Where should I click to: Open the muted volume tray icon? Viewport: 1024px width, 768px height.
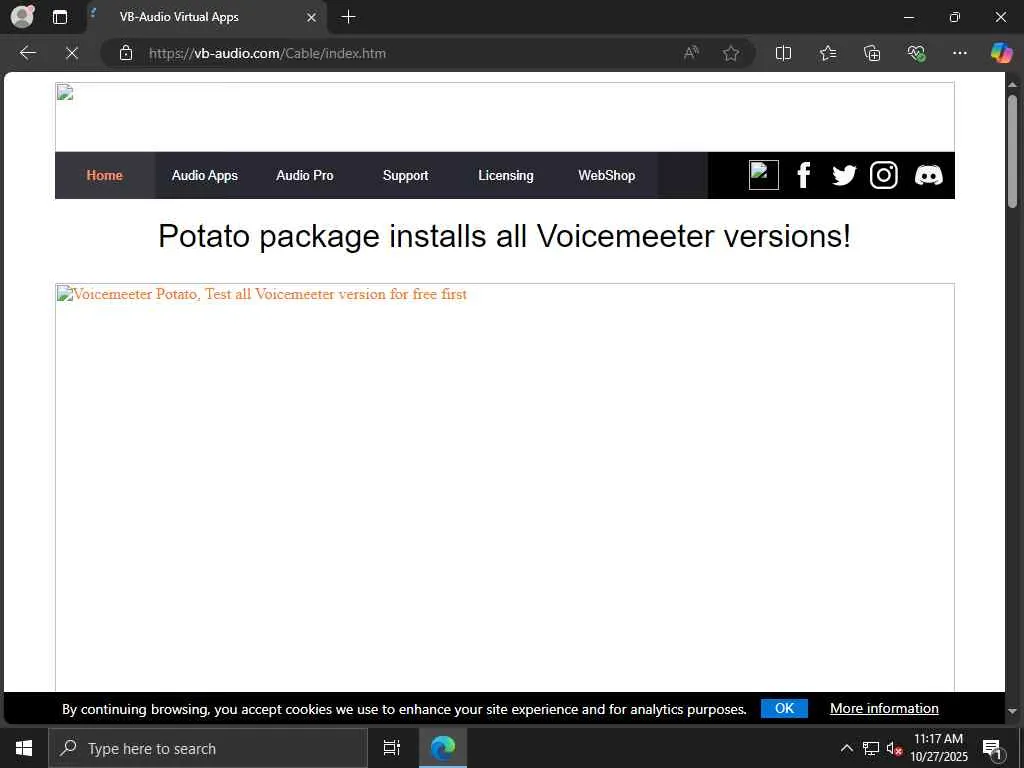(x=894, y=748)
